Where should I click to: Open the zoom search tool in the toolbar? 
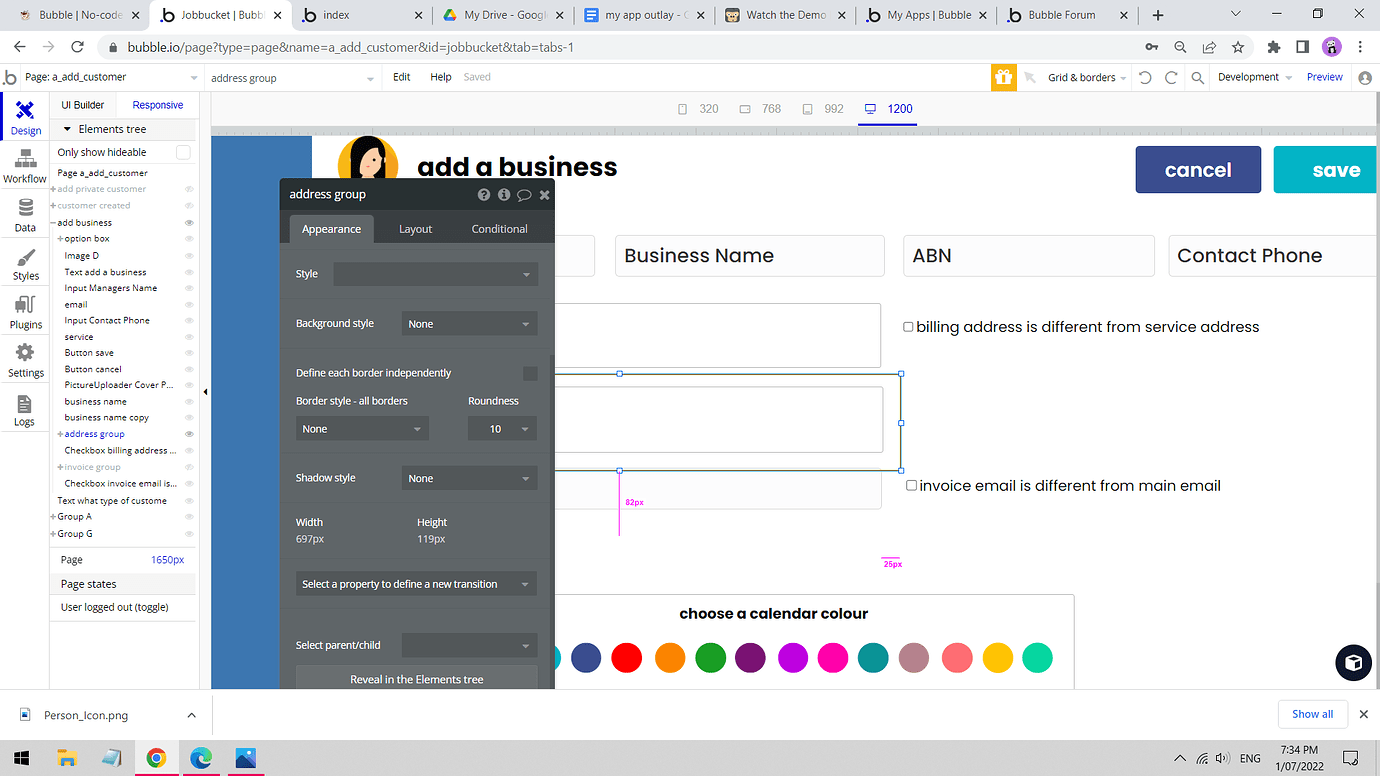tap(1198, 77)
